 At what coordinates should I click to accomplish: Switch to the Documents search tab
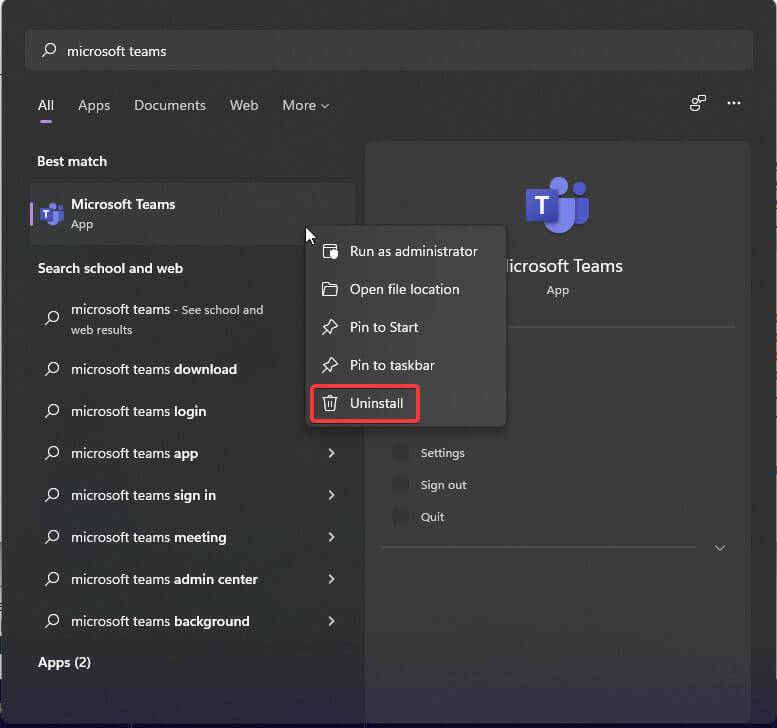[170, 105]
